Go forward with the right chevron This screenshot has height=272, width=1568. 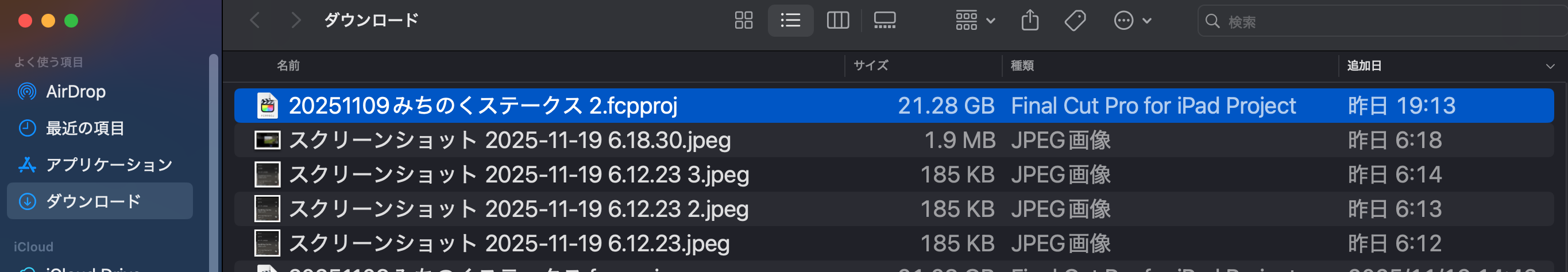click(x=296, y=21)
